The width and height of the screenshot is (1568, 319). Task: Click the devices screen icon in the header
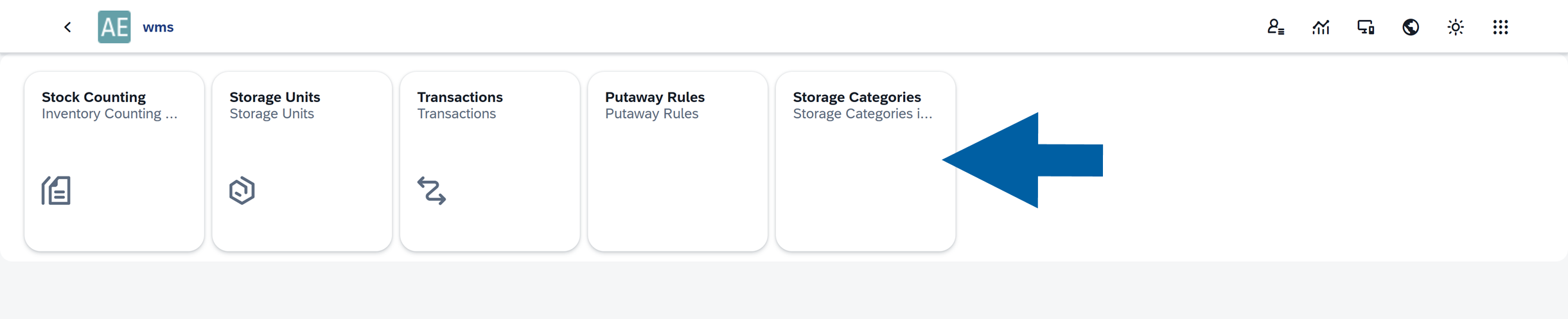(1366, 27)
